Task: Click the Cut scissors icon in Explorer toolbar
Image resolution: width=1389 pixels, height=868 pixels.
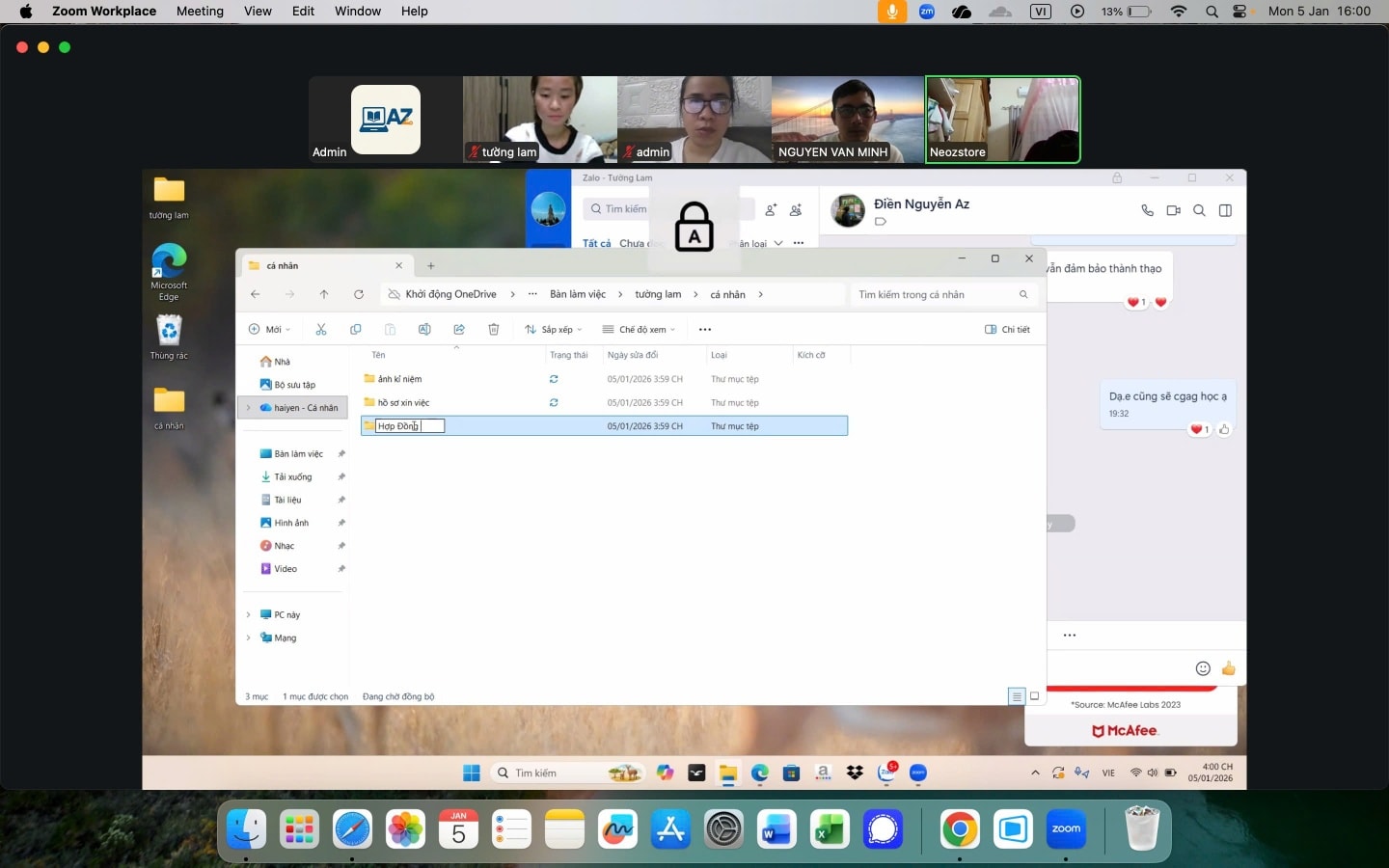Action: tap(321, 330)
